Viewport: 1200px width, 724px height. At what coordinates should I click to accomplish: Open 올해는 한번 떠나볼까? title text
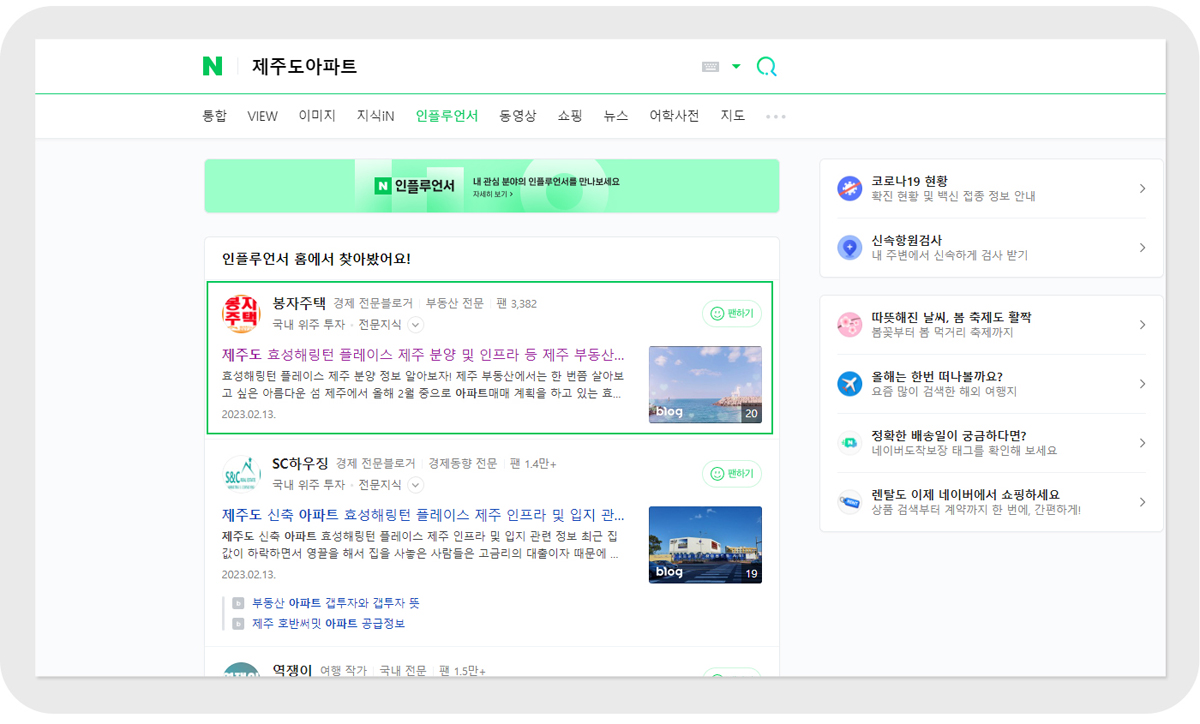937,376
